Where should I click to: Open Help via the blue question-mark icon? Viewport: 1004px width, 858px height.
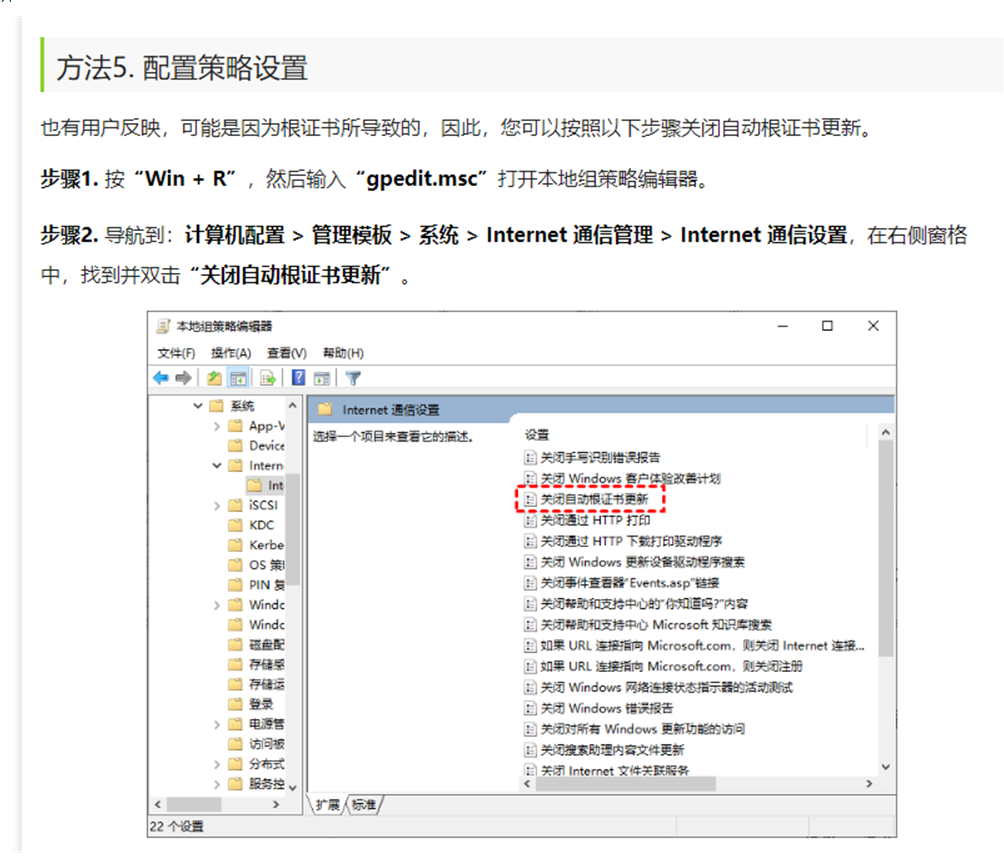pyautogui.click(x=298, y=378)
